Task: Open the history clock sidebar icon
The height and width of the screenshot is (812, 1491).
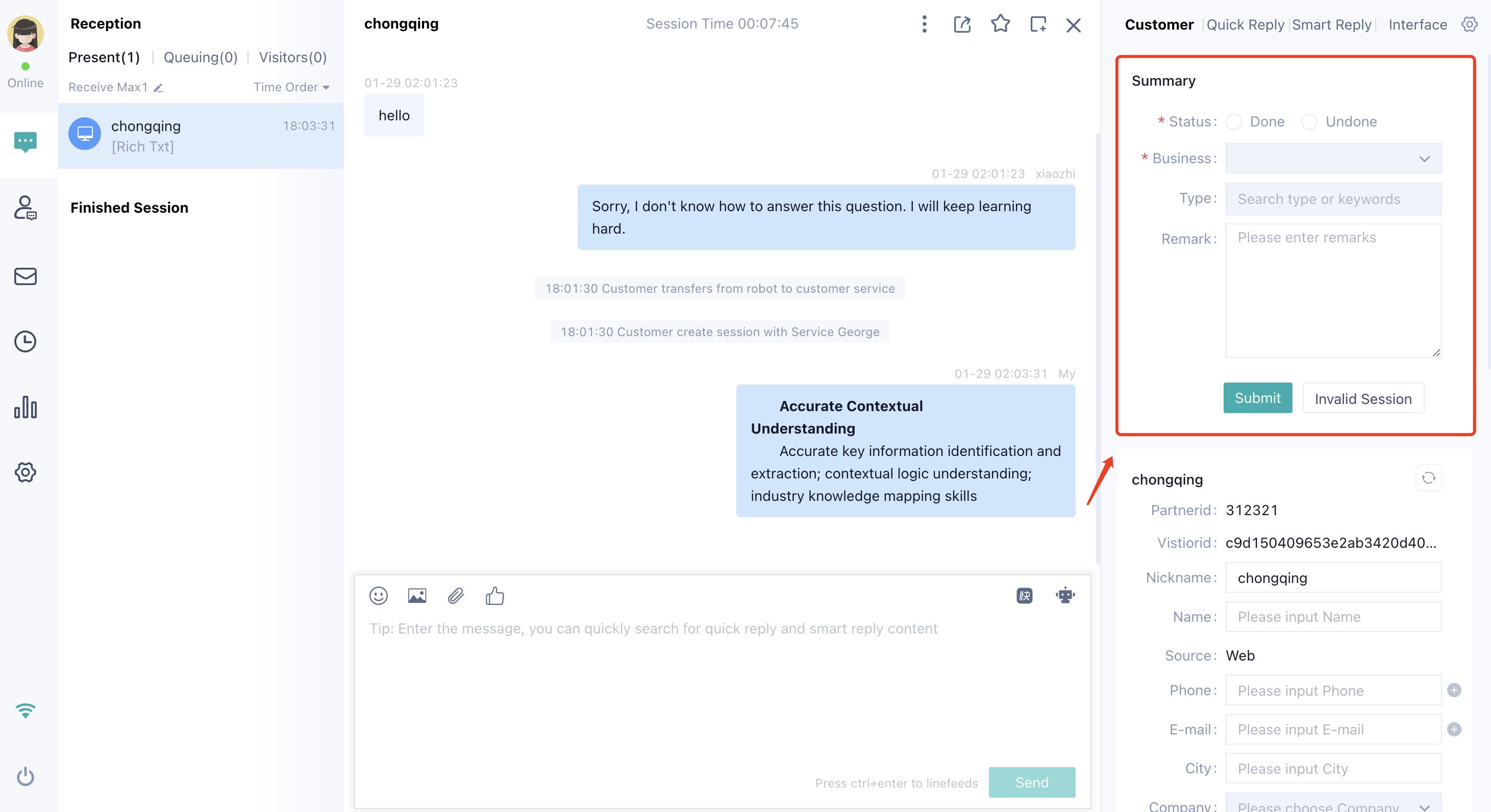Action: pos(26,341)
